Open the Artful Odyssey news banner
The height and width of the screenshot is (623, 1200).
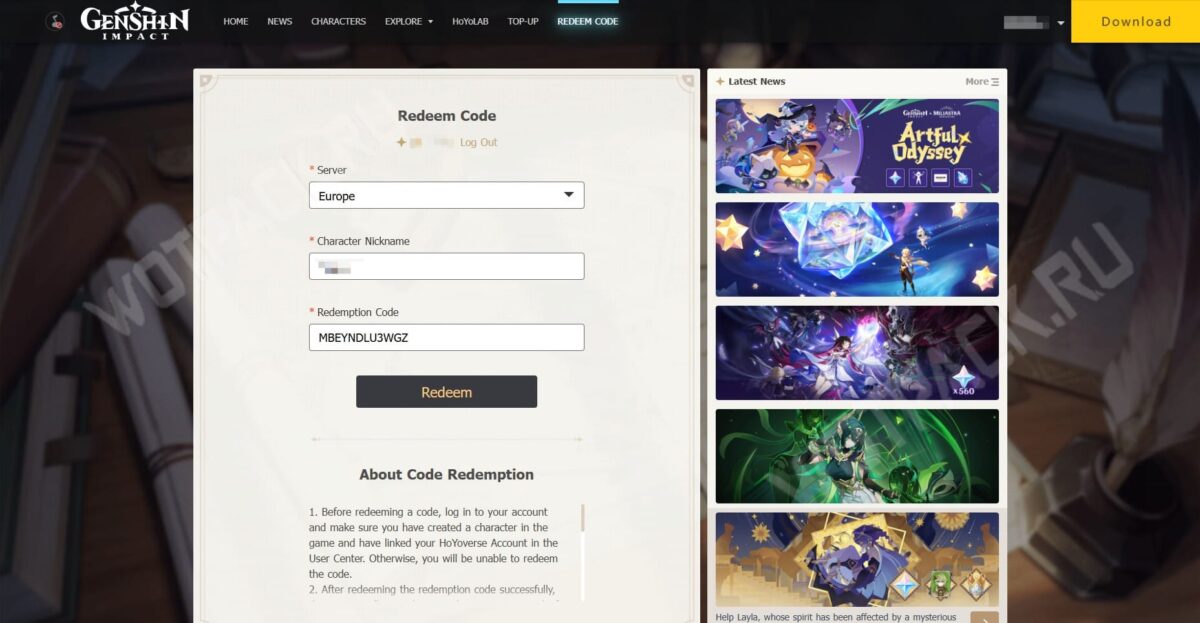tap(857, 146)
